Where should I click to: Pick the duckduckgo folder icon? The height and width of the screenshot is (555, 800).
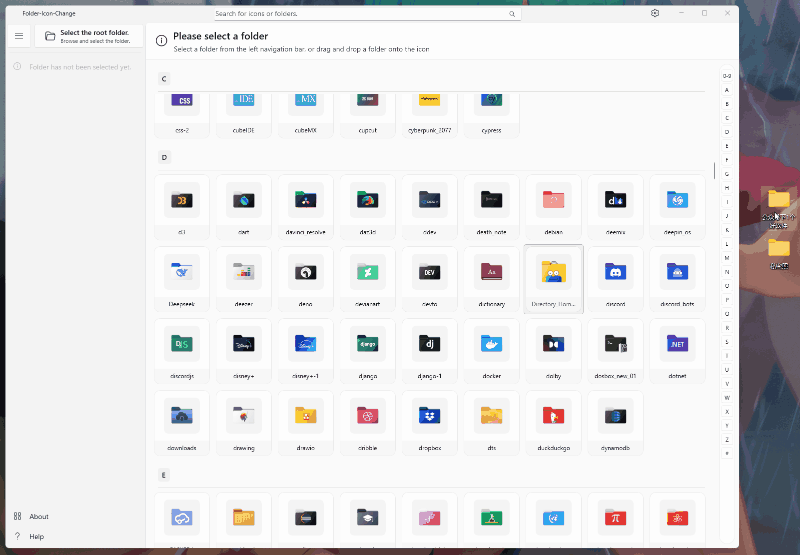554,423
